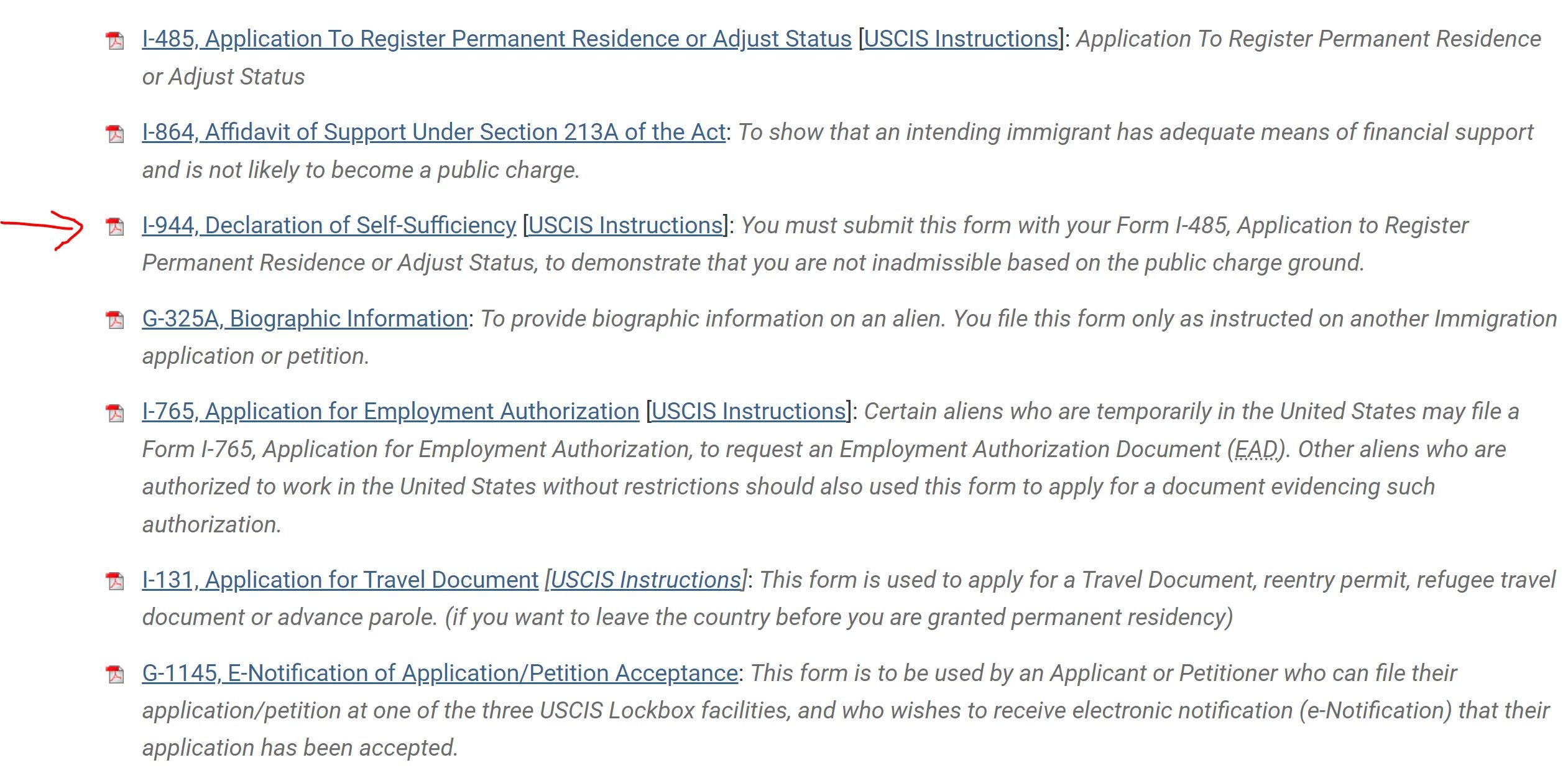The height and width of the screenshot is (783, 1568).
Task: Open I-131 Application for Travel Document link
Action: 340,580
